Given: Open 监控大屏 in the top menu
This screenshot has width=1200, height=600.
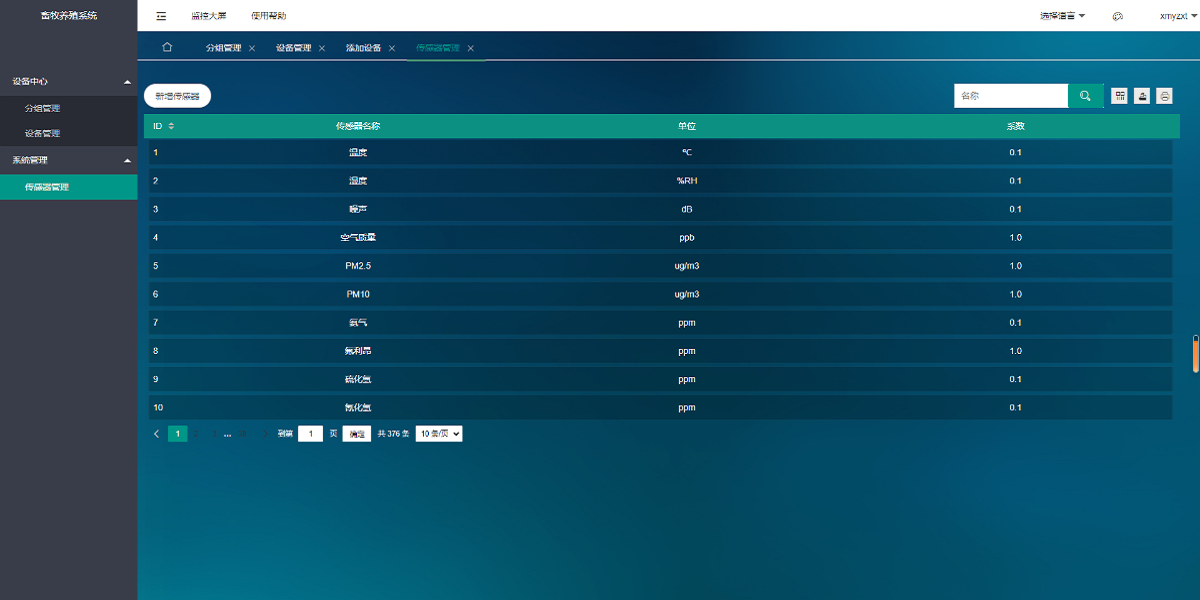Looking at the screenshot, I should [209, 16].
